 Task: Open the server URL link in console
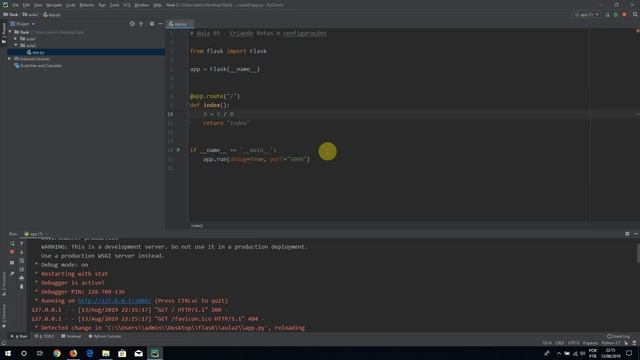114,301
